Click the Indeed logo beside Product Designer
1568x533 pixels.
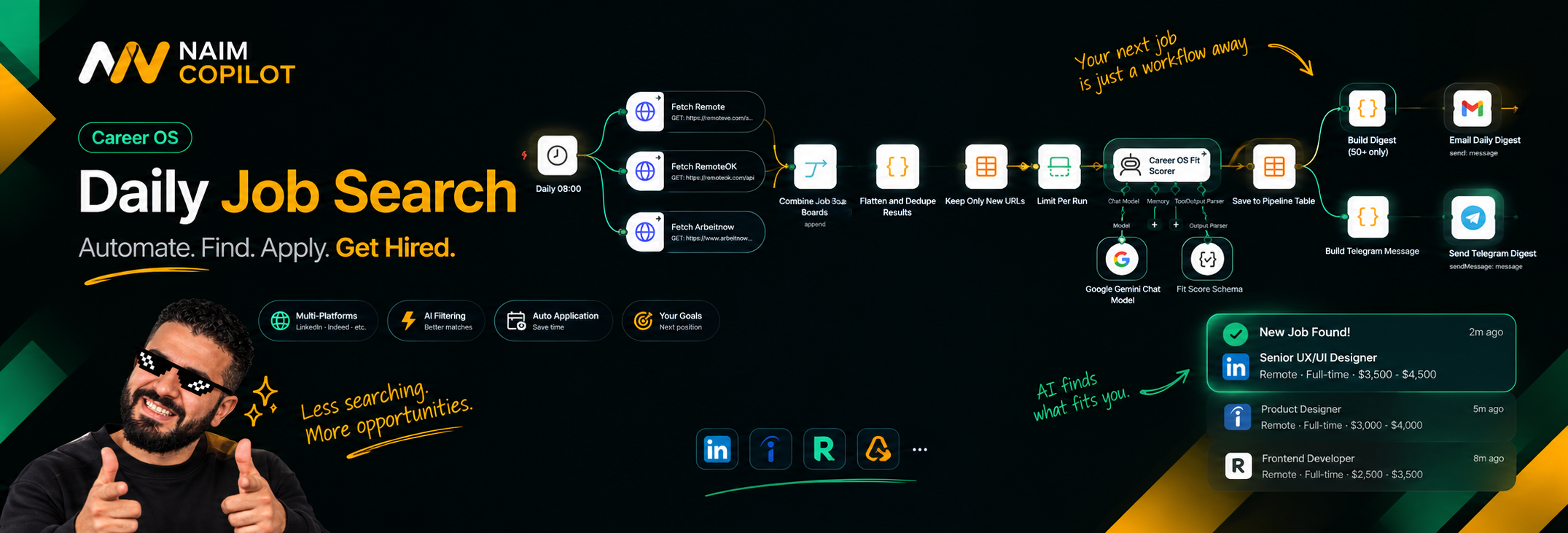1237,417
